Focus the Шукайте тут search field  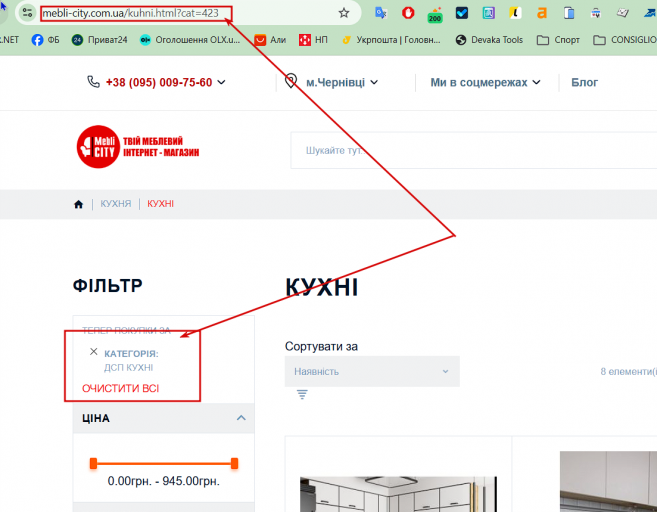tap(473, 150)
